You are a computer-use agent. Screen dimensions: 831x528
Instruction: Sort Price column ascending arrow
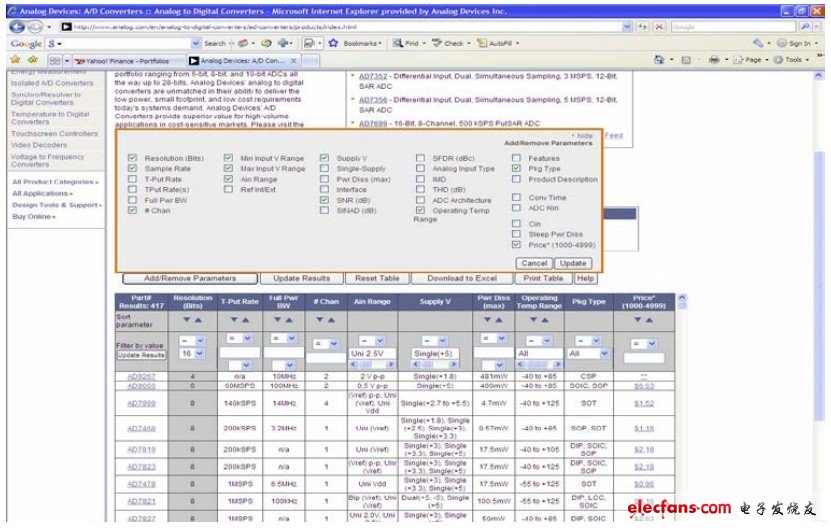(x=650, y=320)
